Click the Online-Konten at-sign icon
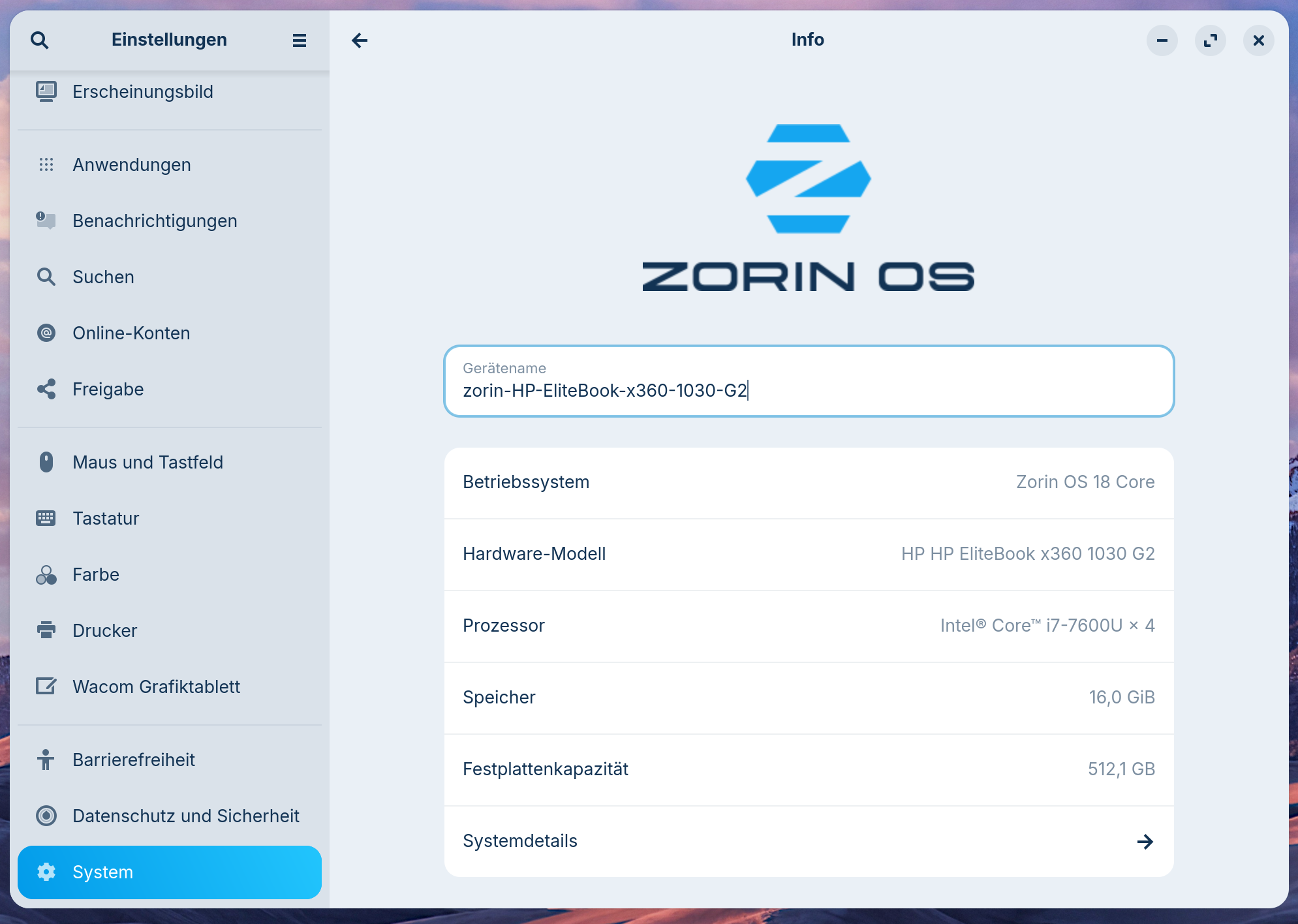Screen dimensions: 1298x924 46,333
